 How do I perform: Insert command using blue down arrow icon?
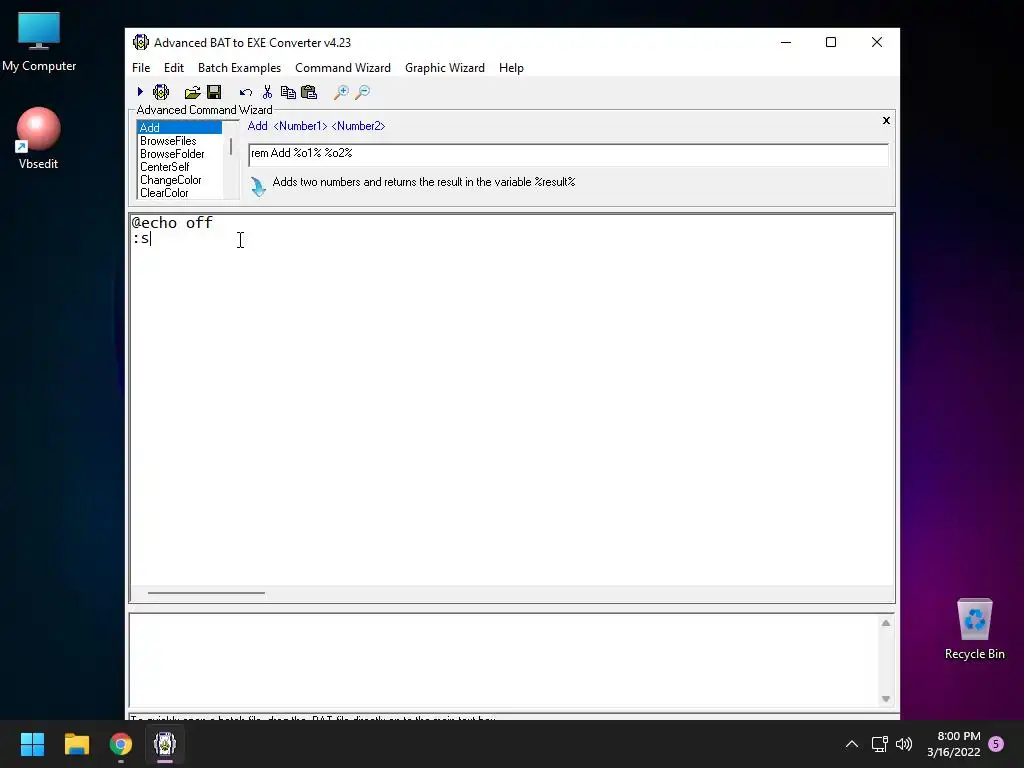point(258,187)
